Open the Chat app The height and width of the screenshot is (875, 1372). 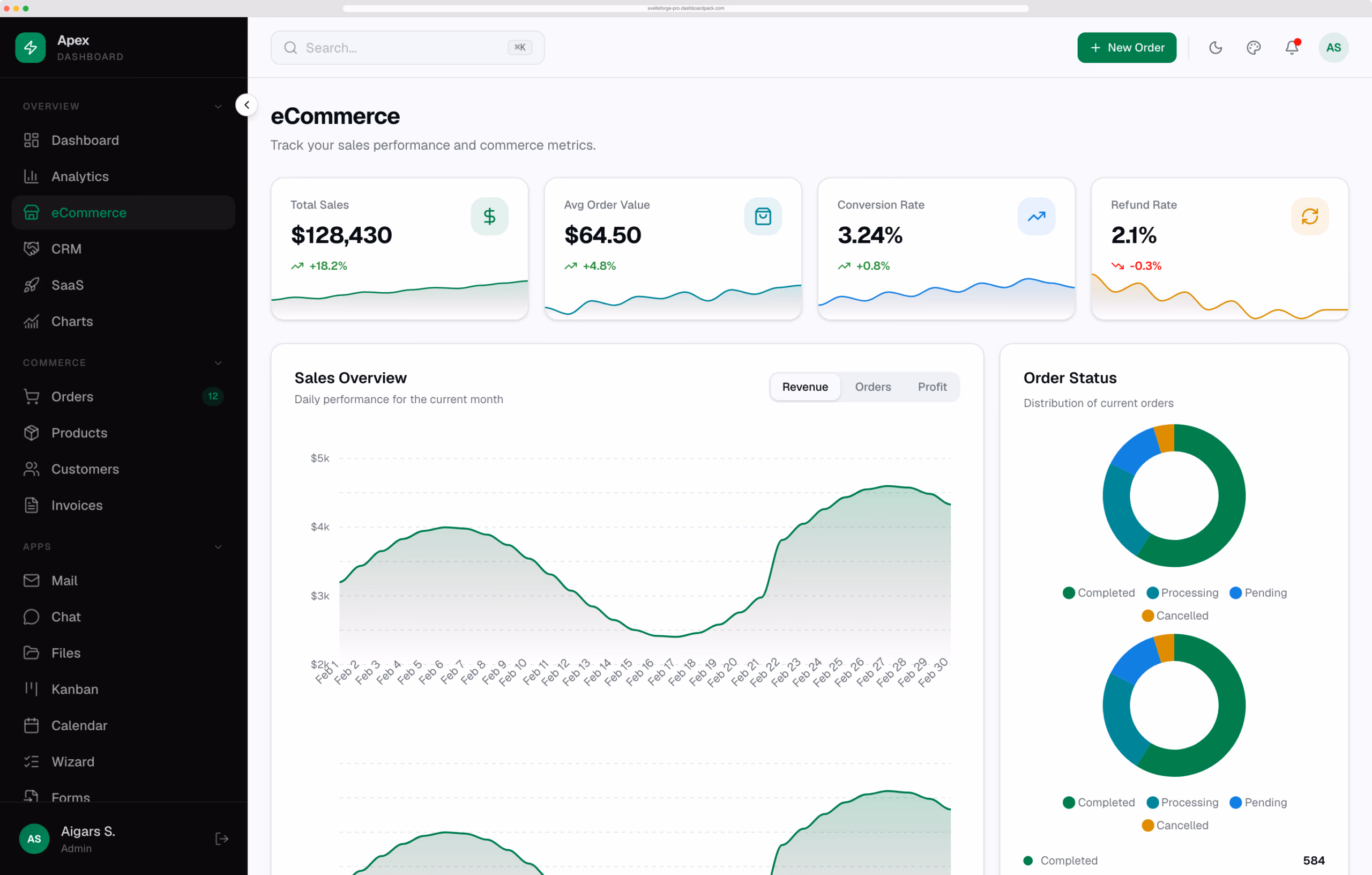point(123,617)
